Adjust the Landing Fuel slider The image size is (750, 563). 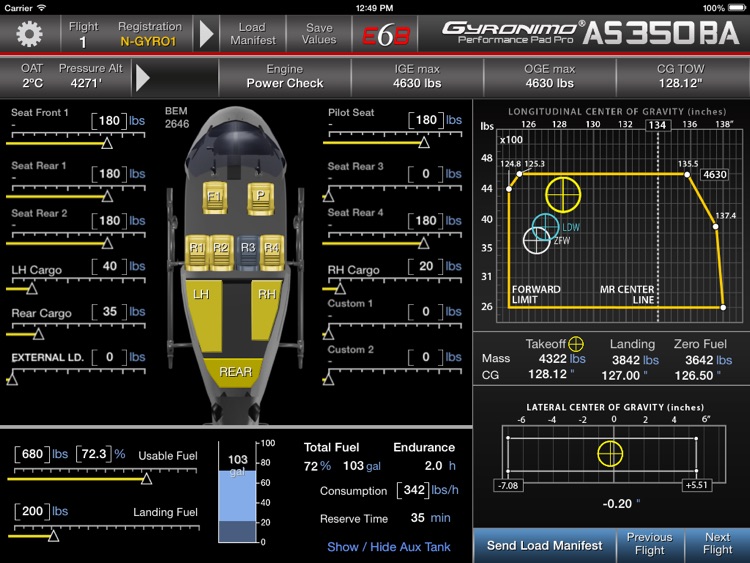coord(54,536)
